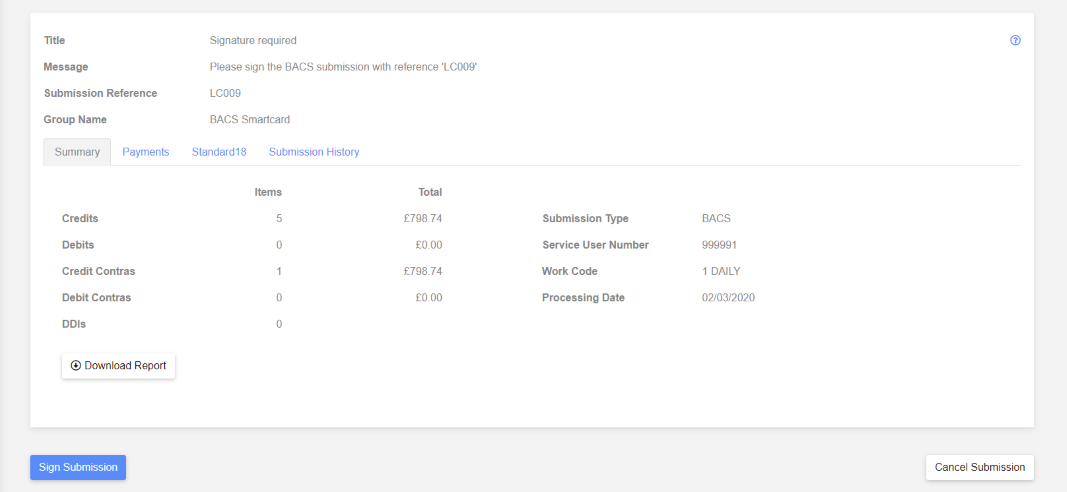1067x492 pixels.
Task: Click the blue Sign Submission button
Action: [x=78, y=468]
